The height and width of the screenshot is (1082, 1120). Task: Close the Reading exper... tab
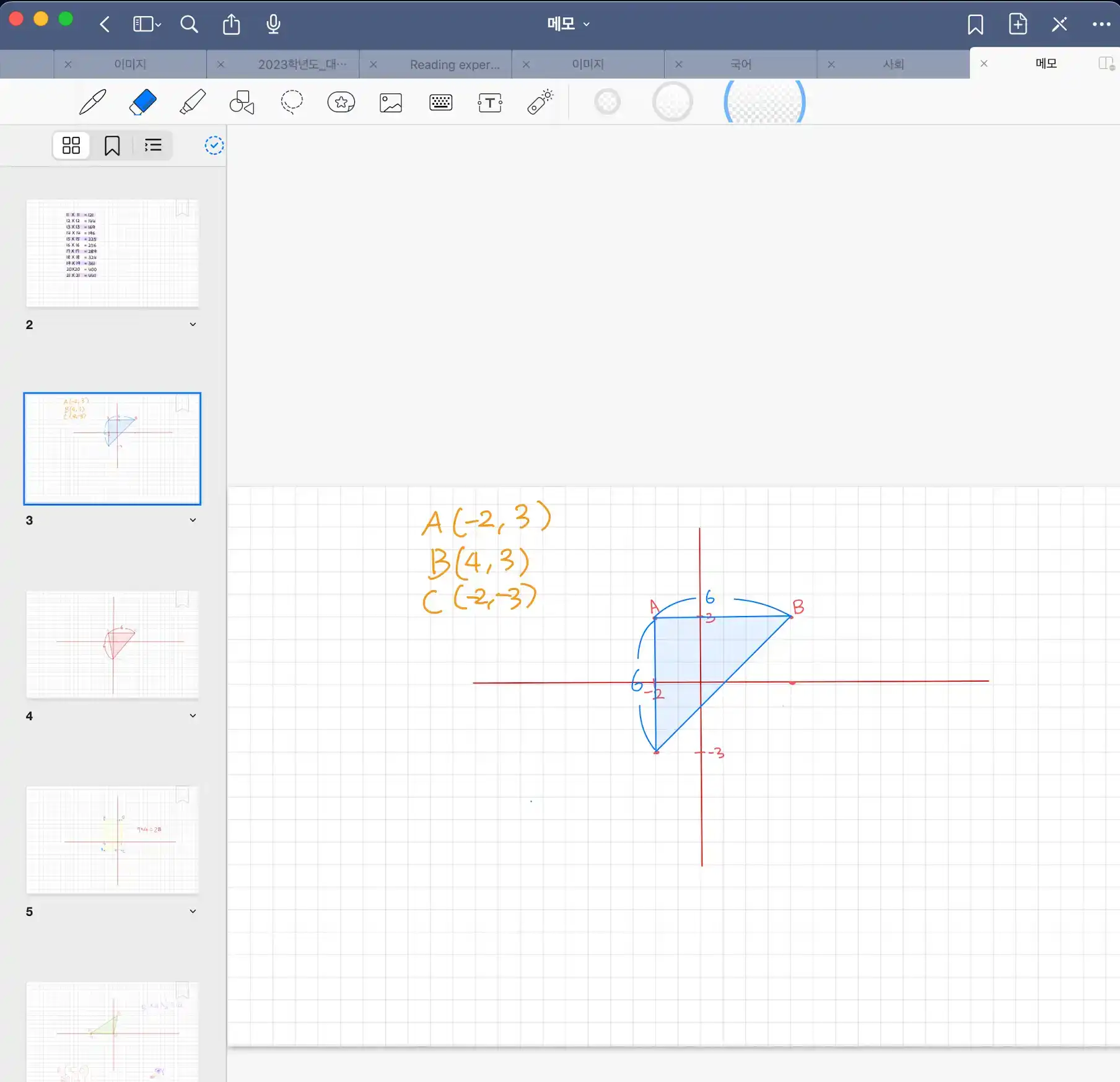pos(374,64)
